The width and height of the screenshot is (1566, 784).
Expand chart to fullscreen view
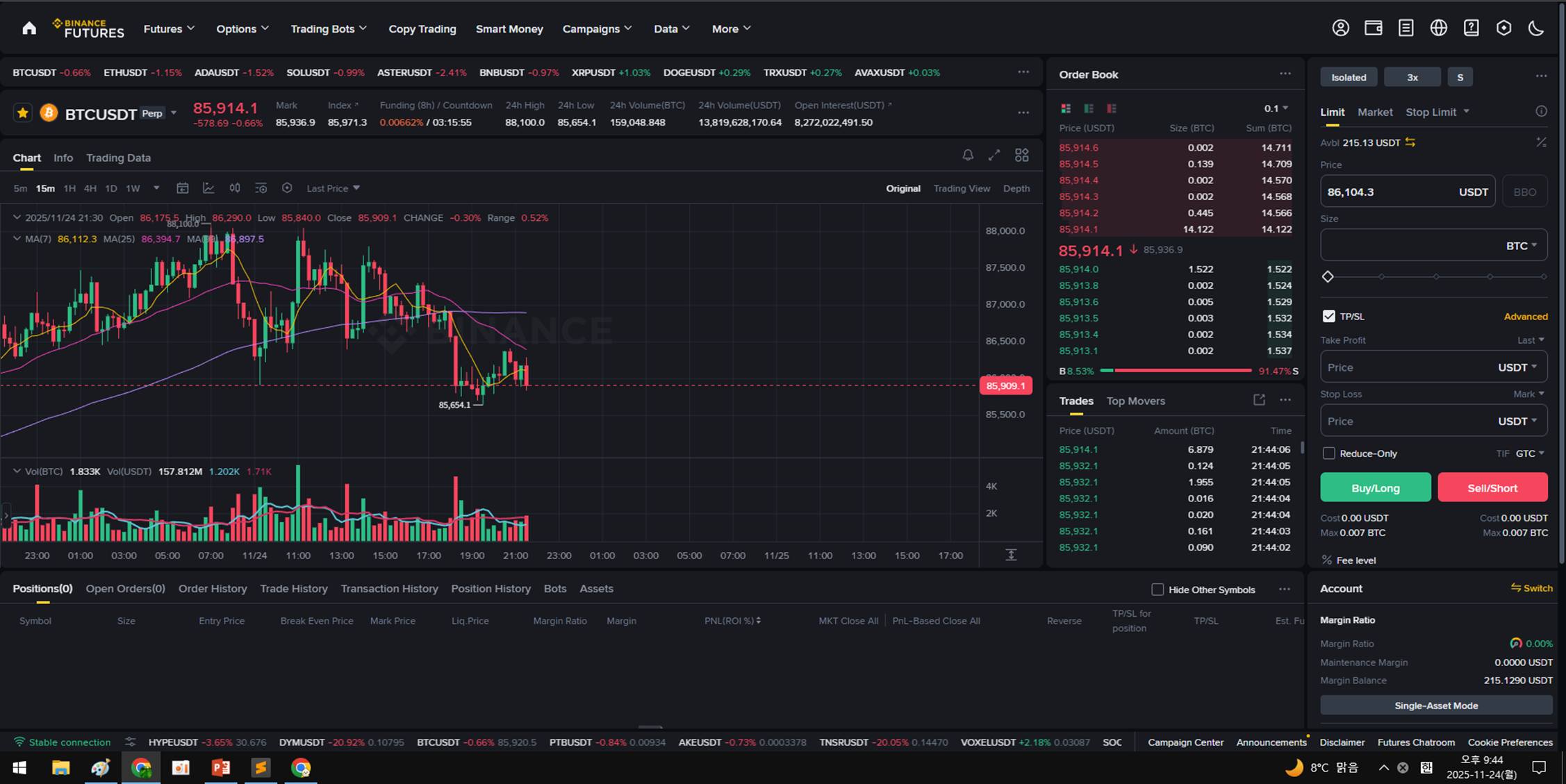[x=994, y=155]
